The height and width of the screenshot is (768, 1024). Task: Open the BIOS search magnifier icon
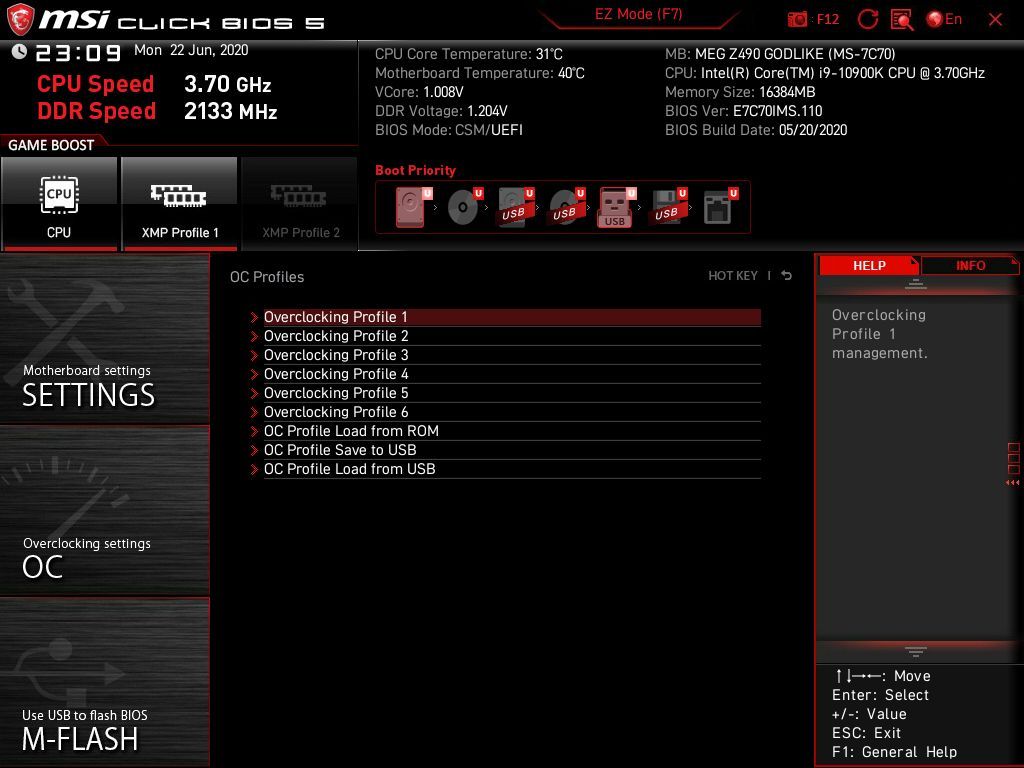click(x=902, y=19)
